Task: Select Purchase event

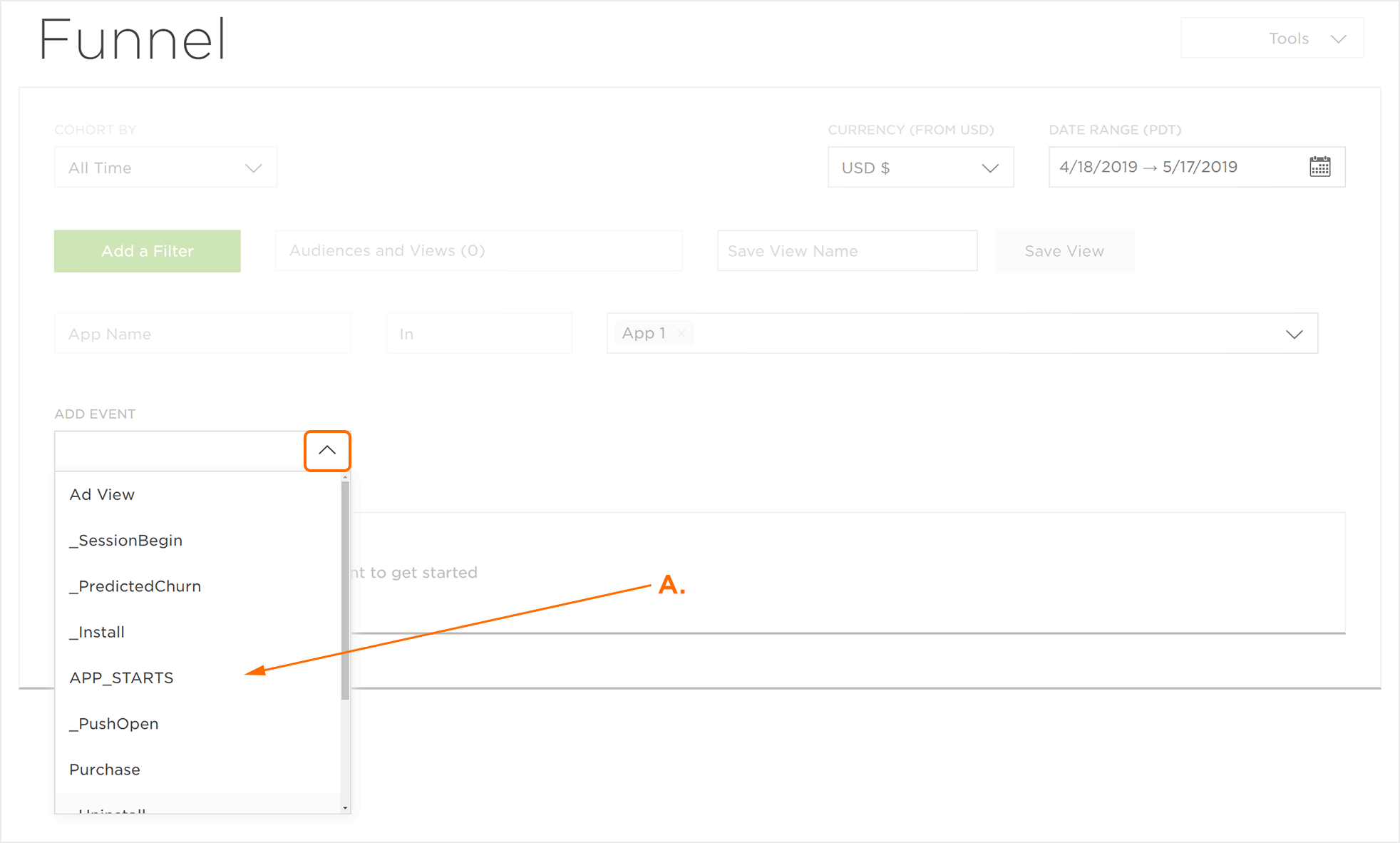Action: 105,770
